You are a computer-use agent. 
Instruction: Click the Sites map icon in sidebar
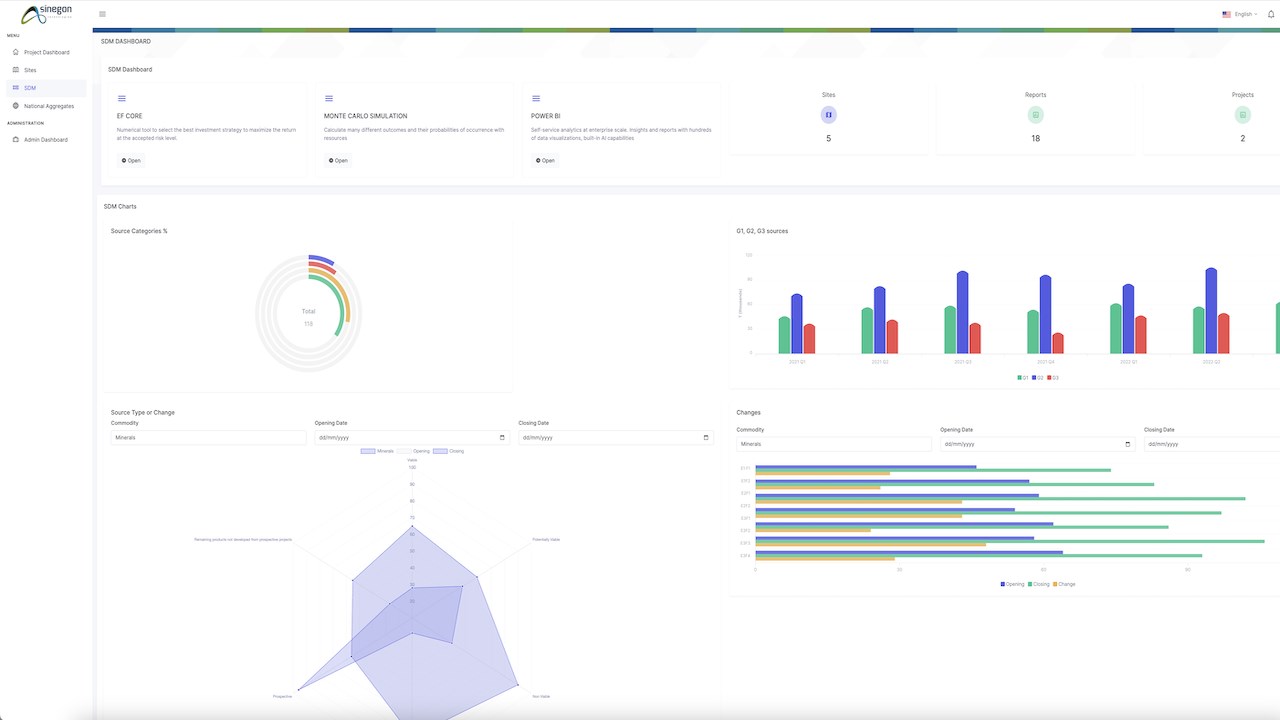click(15, 70)
